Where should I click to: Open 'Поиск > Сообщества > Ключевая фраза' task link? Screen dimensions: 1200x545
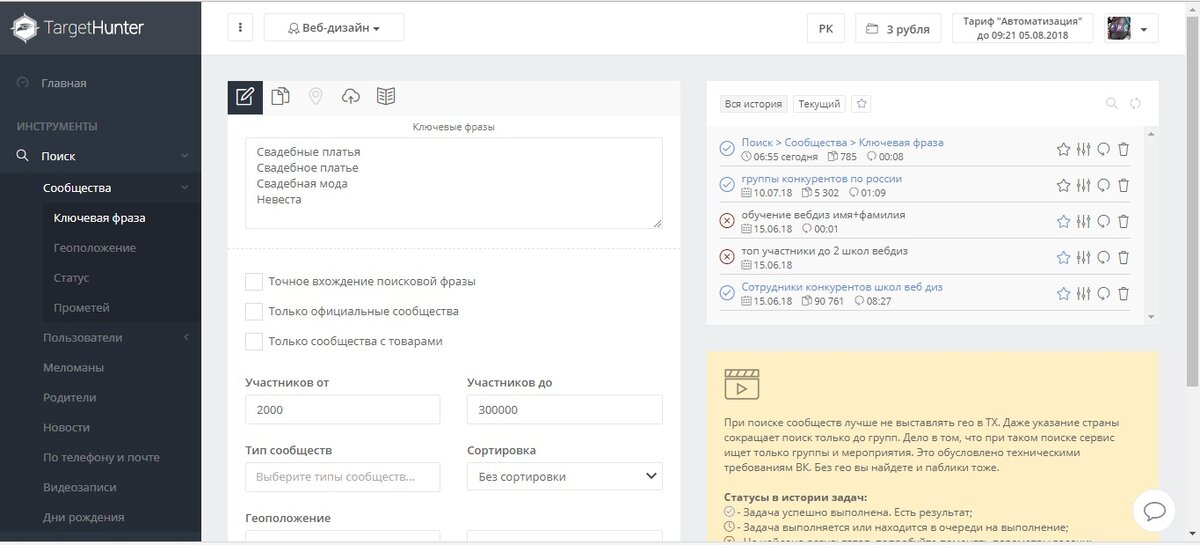pyautogui.click(x=842, y=143)
